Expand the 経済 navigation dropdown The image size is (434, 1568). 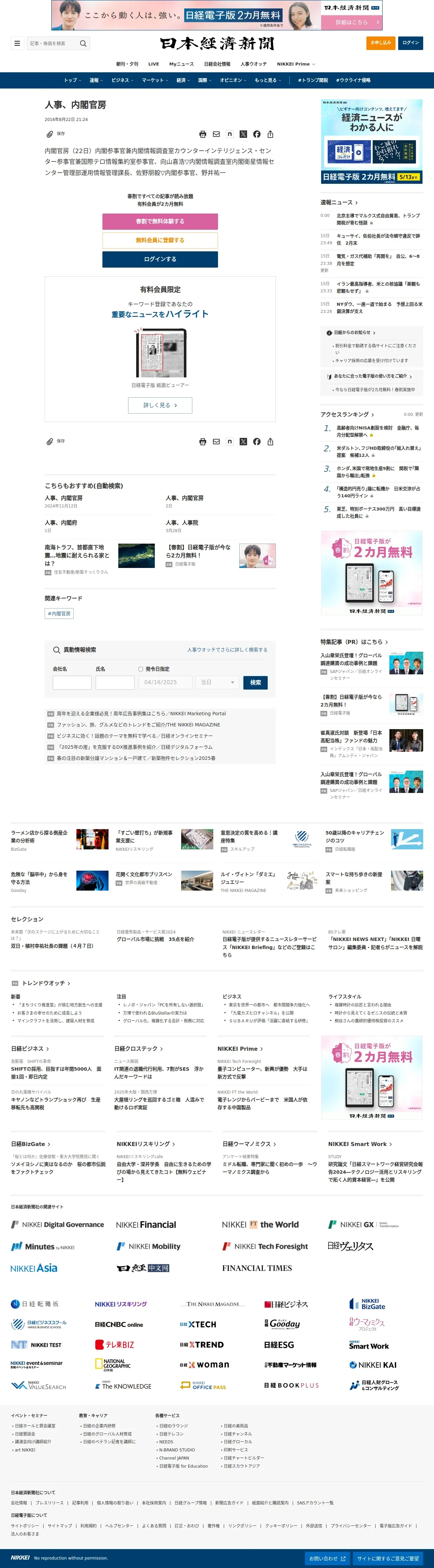[x=183, y=80]
